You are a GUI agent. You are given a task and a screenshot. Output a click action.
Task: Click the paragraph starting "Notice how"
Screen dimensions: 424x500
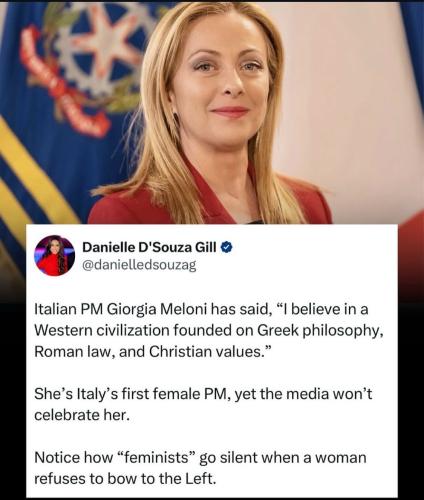[x=200, y=468]
